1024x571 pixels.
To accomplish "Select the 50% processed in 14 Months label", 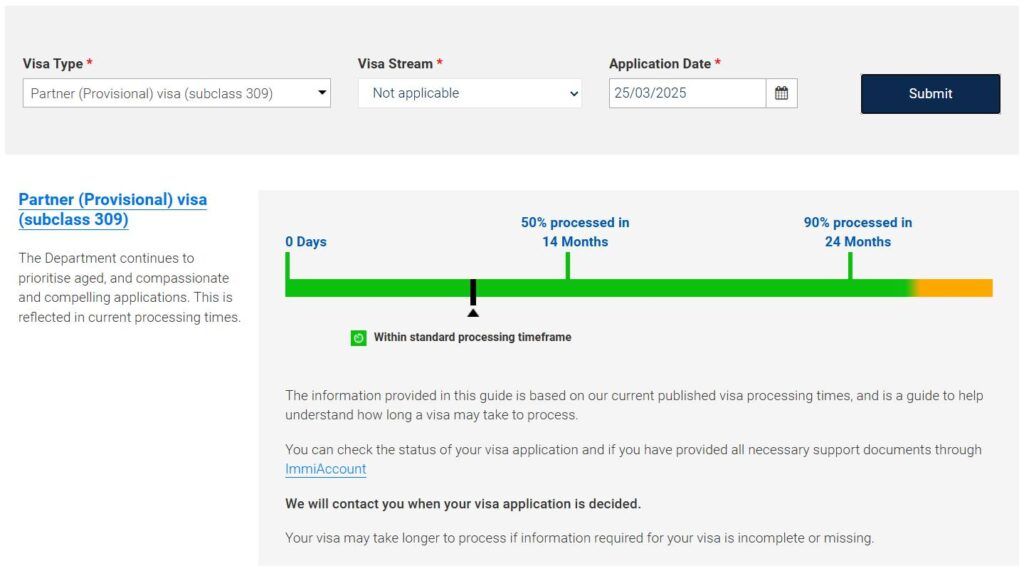I will (x=575, y=232).
